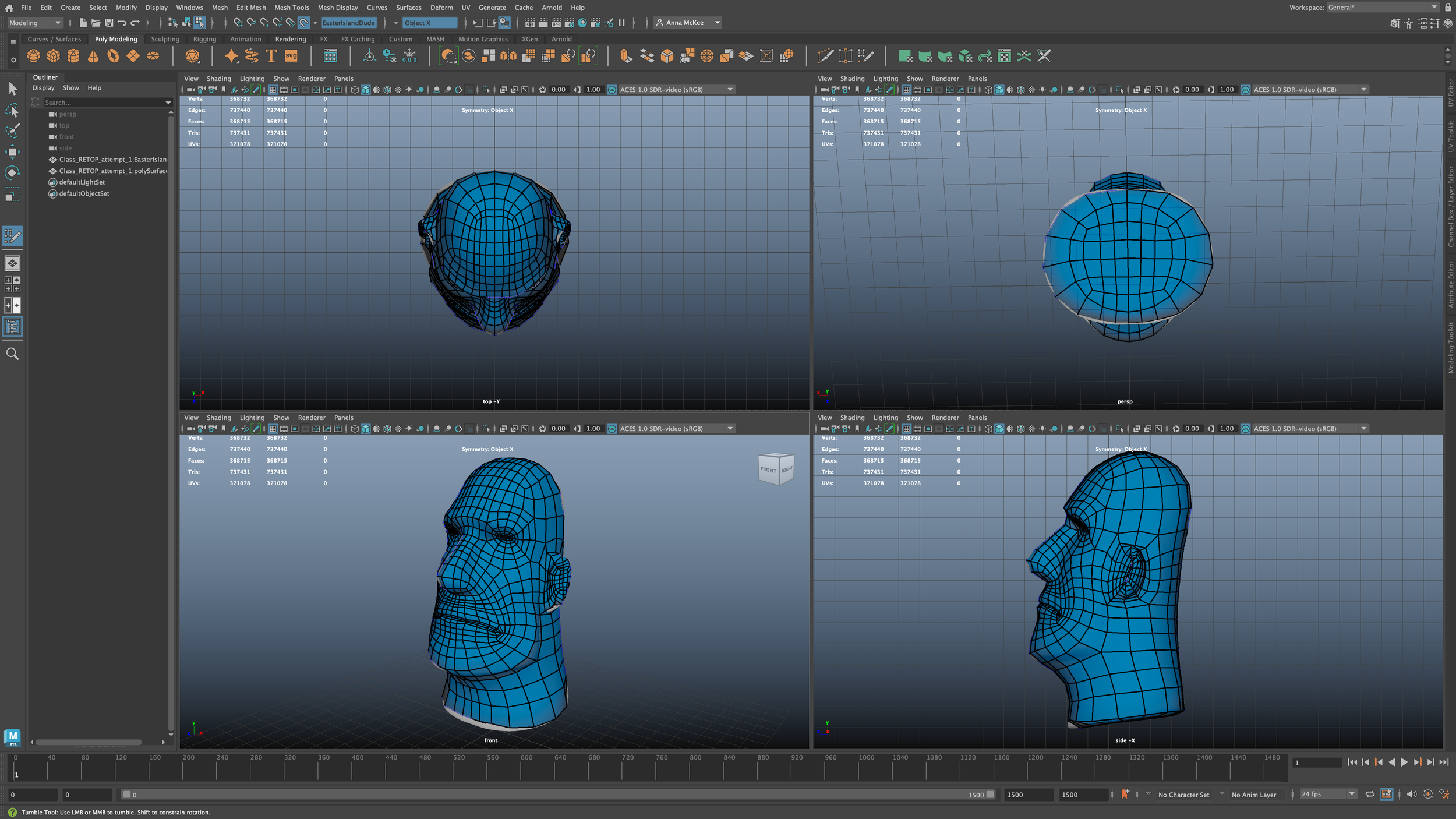Click the play forwards button
The image size is (1456, 819).
(1404, 762)
